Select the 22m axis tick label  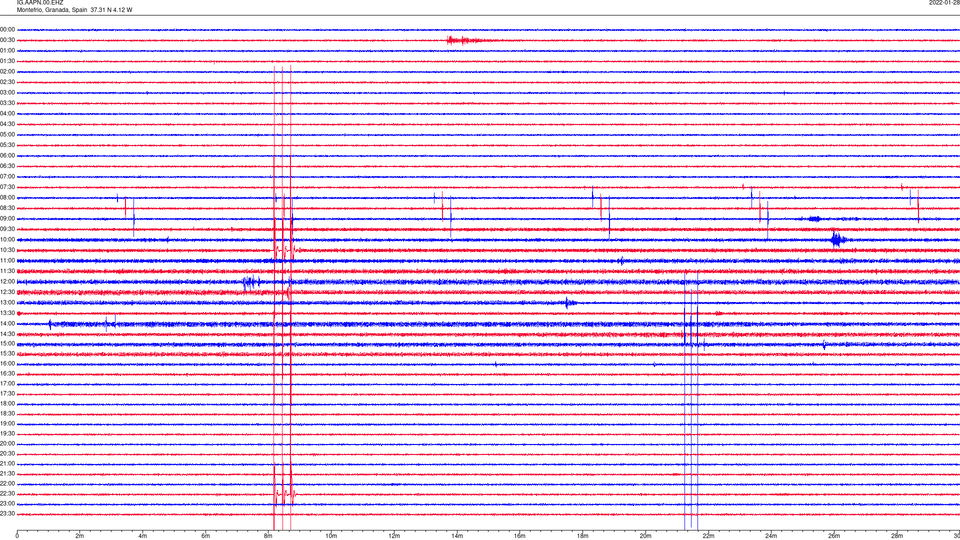708,536
